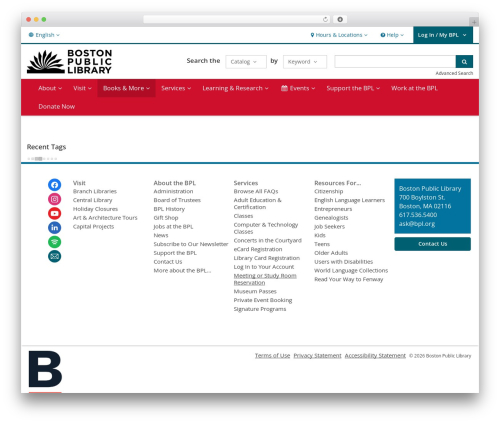Open Subscribe to Our Newsletter link
This screenshot has width=500, height=423.
(x=191, y=244)
